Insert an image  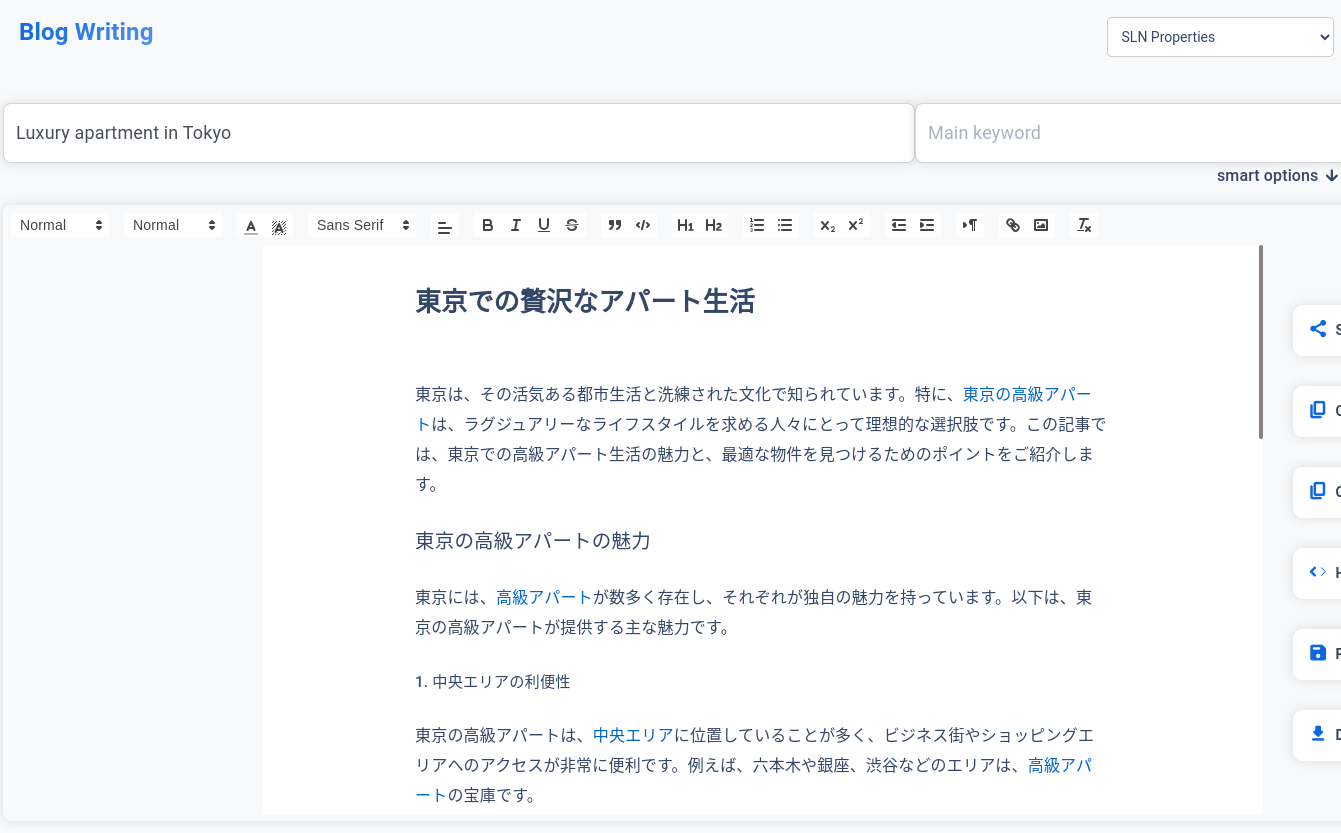(1041, 225)
